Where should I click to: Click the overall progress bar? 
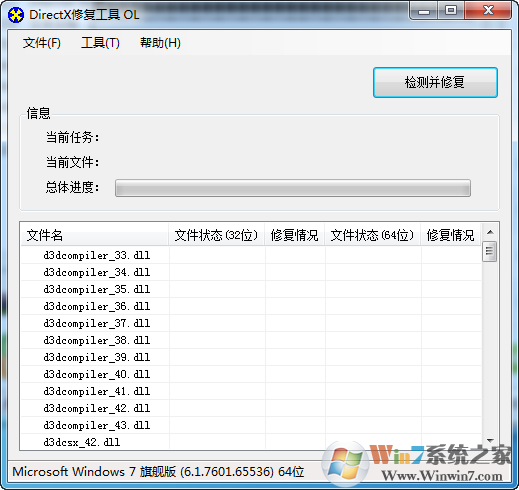tap(293, 188)
